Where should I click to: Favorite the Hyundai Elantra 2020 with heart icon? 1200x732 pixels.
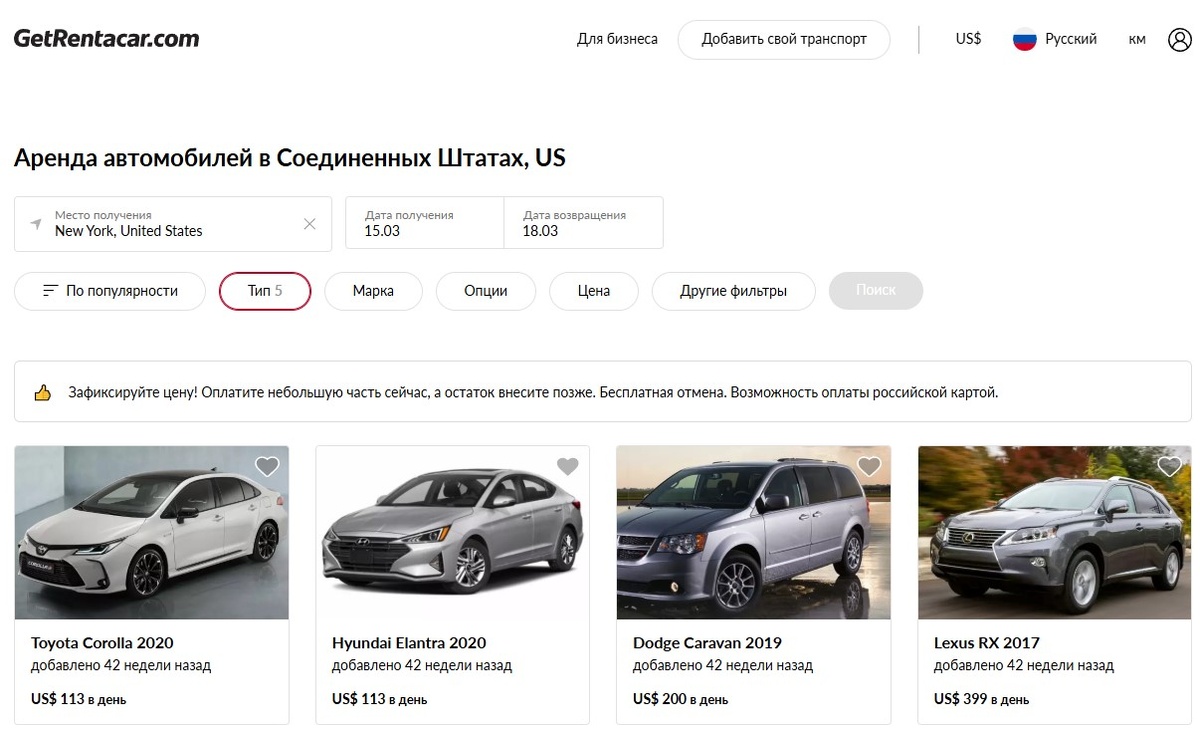(568, 466)
